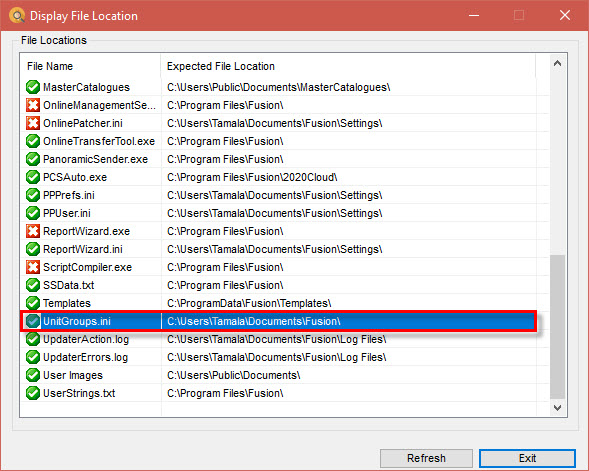
Task: Click red X icon beside OnlineManagementSe...
Action: pyautogui.click(x=33, y=105)
